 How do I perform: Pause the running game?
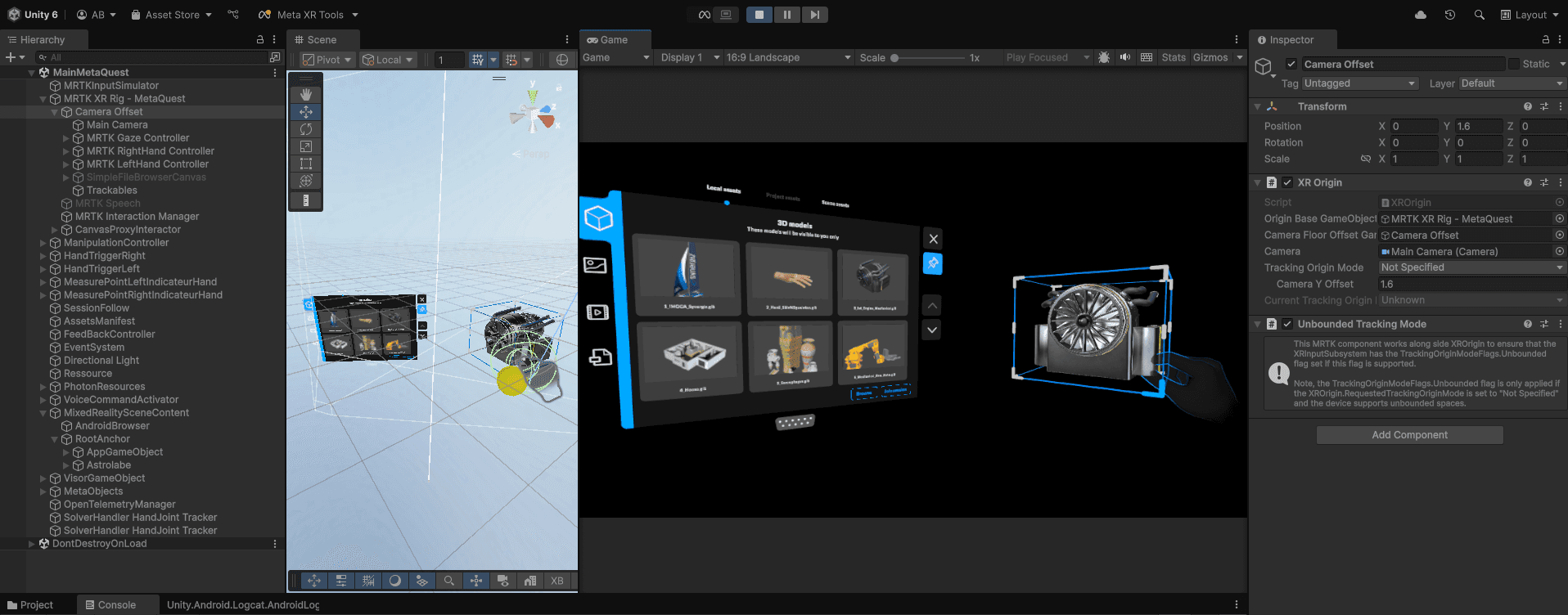[x=786, y=15]
